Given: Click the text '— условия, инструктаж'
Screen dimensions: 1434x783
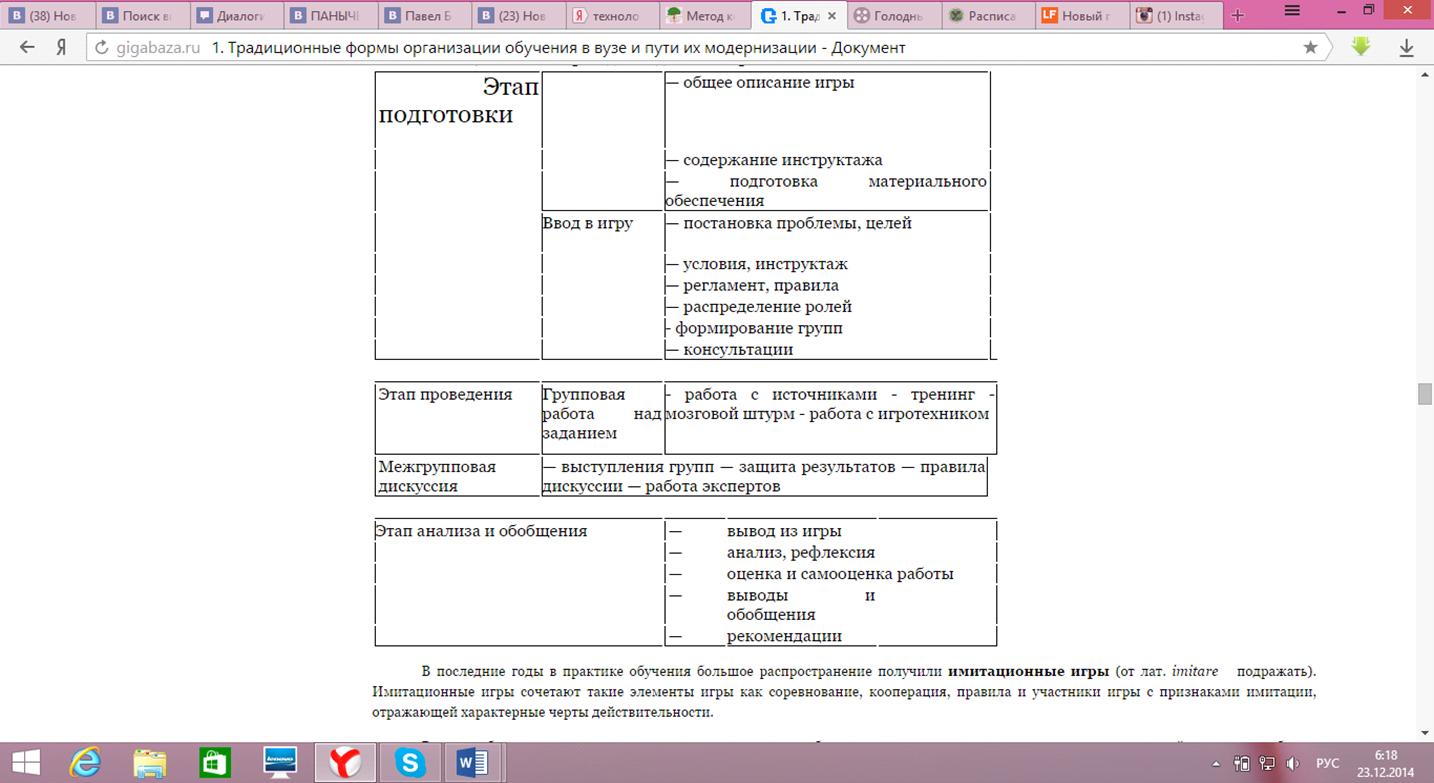Looking at the screenshot, I should pyautogui.click(x=756, y=264).
